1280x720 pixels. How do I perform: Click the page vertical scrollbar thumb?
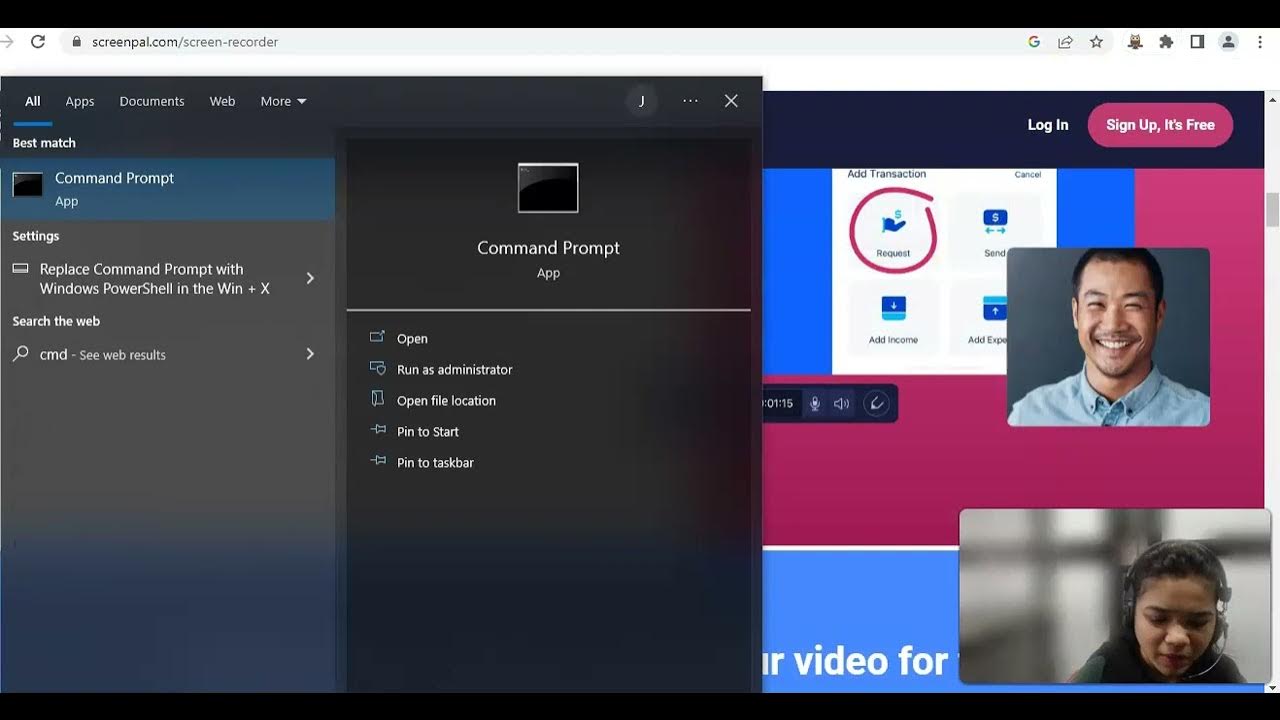pos(1273,209)
